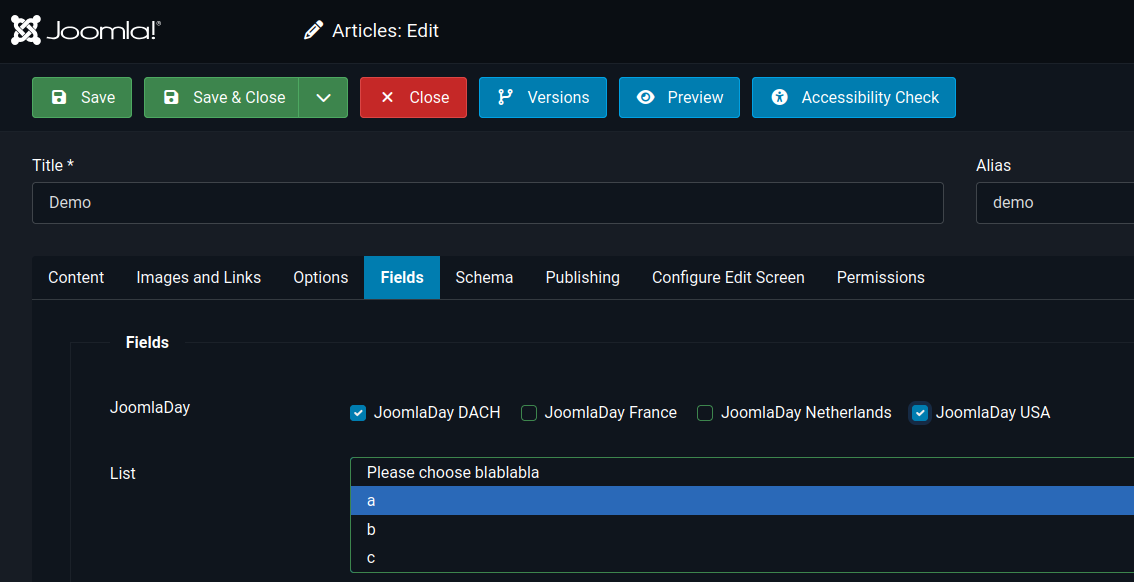Click the pencil icon beside Articles: Edit
This screenshot has height=582, width=1134.
(313, 30)
